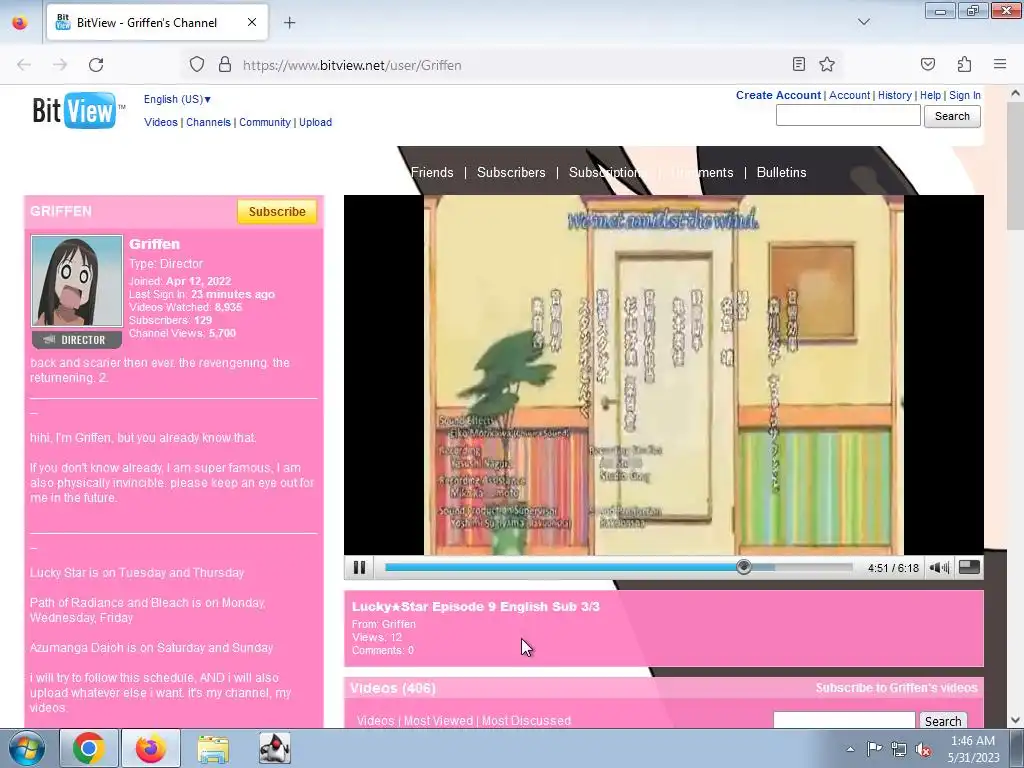Click the yellow Subscribe button
This screenshot has height=768, width=1024.
277,212
